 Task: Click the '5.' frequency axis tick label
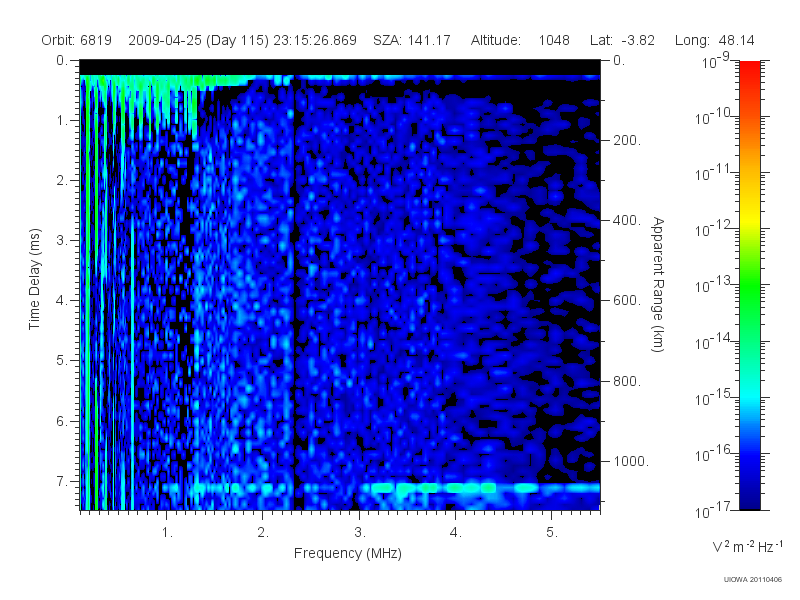click(x=552, y=533)
